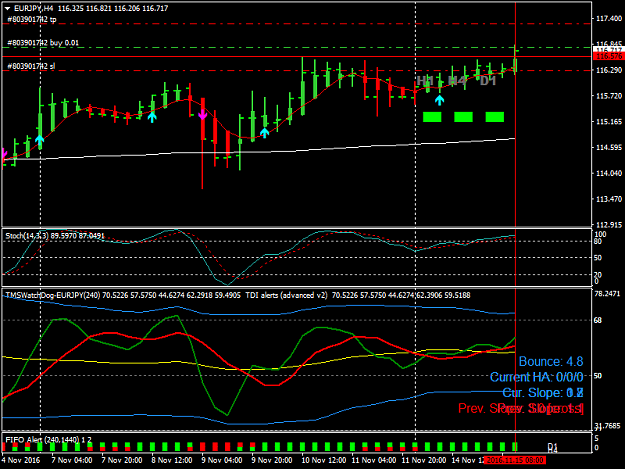Click the red 'Prev. Slope' readout
The height and width of the screenshot is (469, 625).
click(x=521, y=408)
